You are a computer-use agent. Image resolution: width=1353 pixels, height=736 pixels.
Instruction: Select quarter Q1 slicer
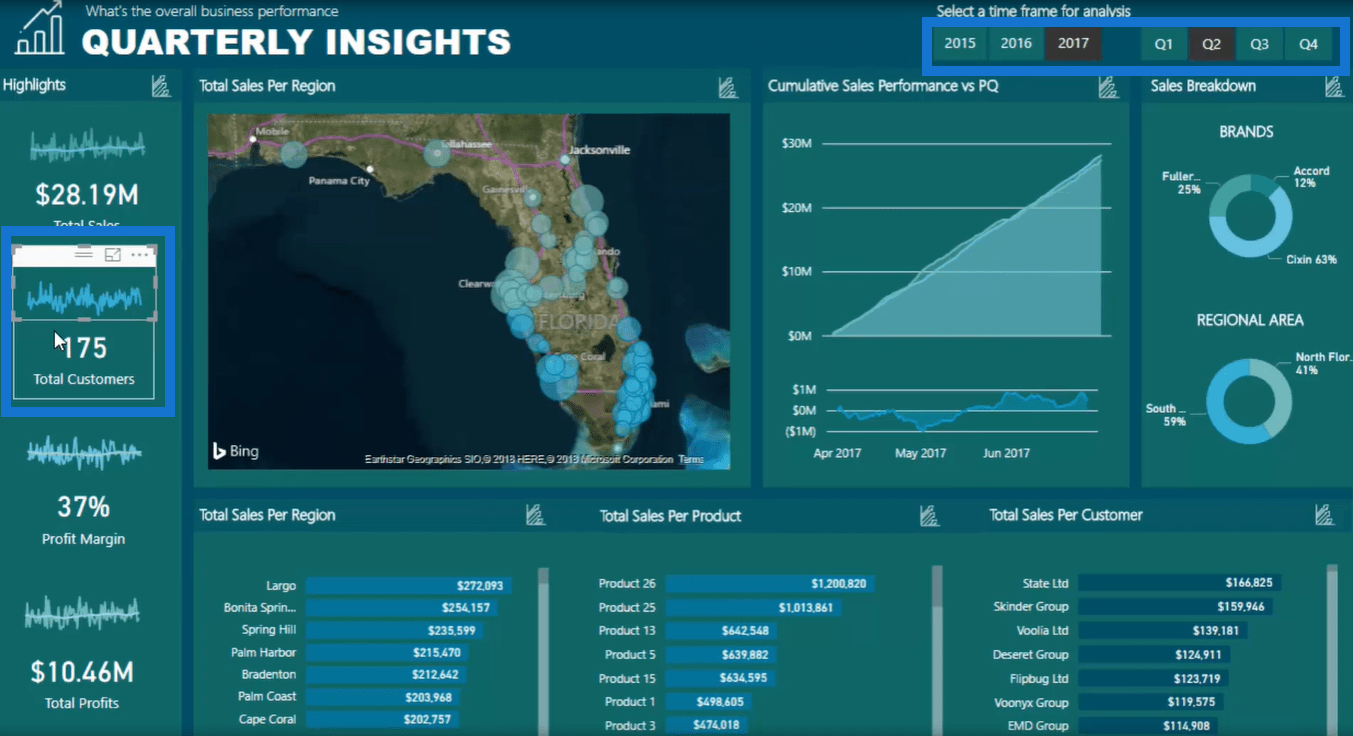[1163, 44]
